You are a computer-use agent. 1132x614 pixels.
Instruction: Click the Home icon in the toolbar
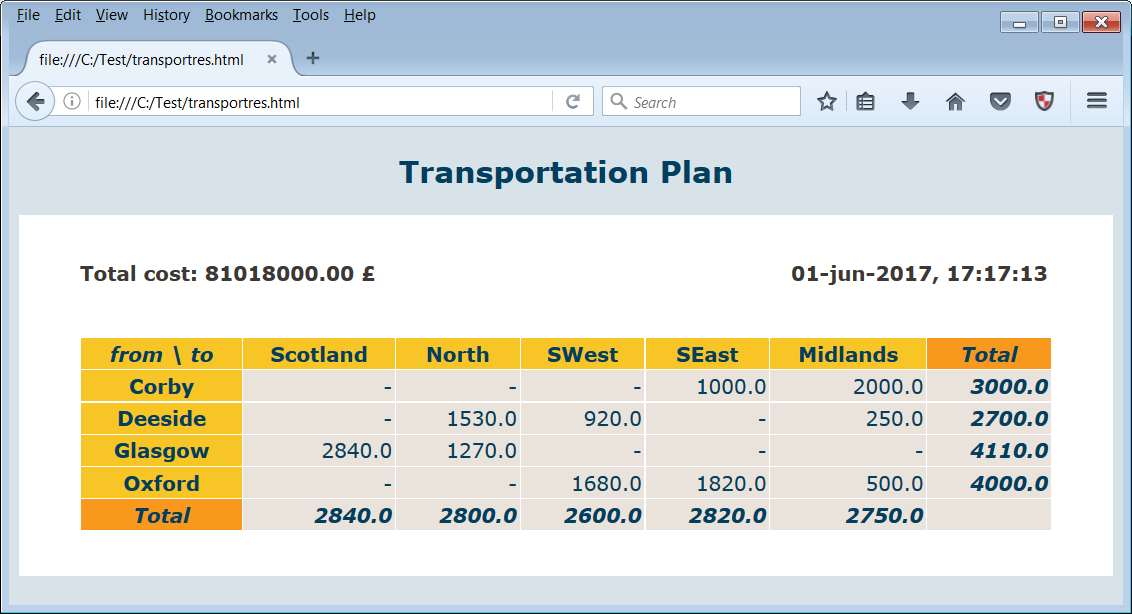pyautogui.click(x=954, y=101)
